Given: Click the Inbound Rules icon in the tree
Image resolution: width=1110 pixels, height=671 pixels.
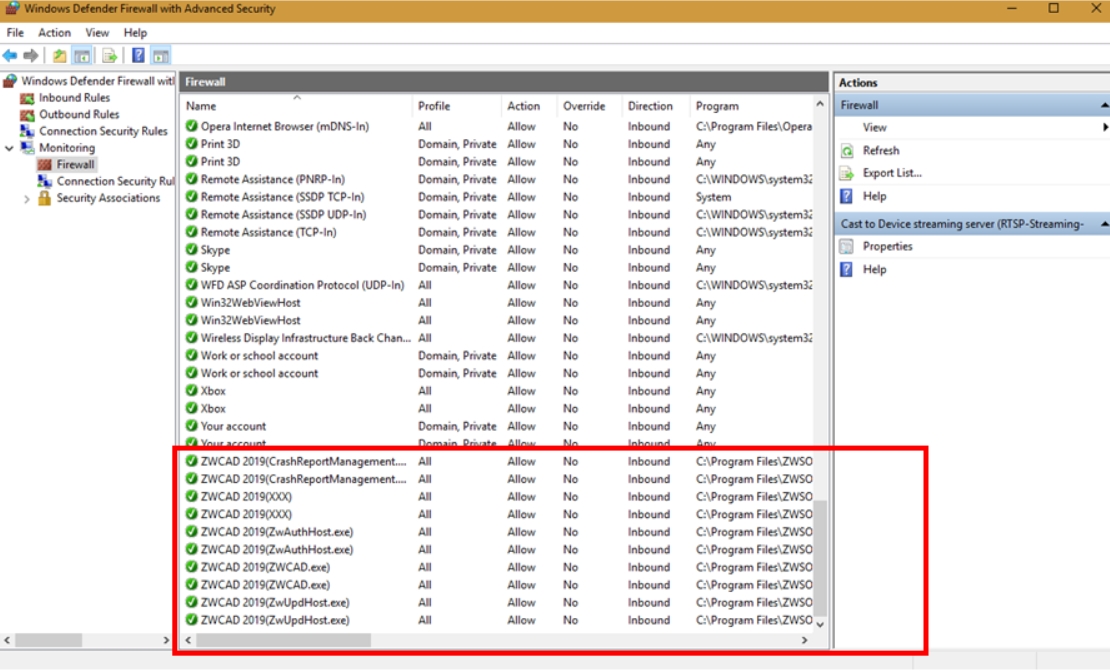Looking at the screenshot, I should coord(27,98).
